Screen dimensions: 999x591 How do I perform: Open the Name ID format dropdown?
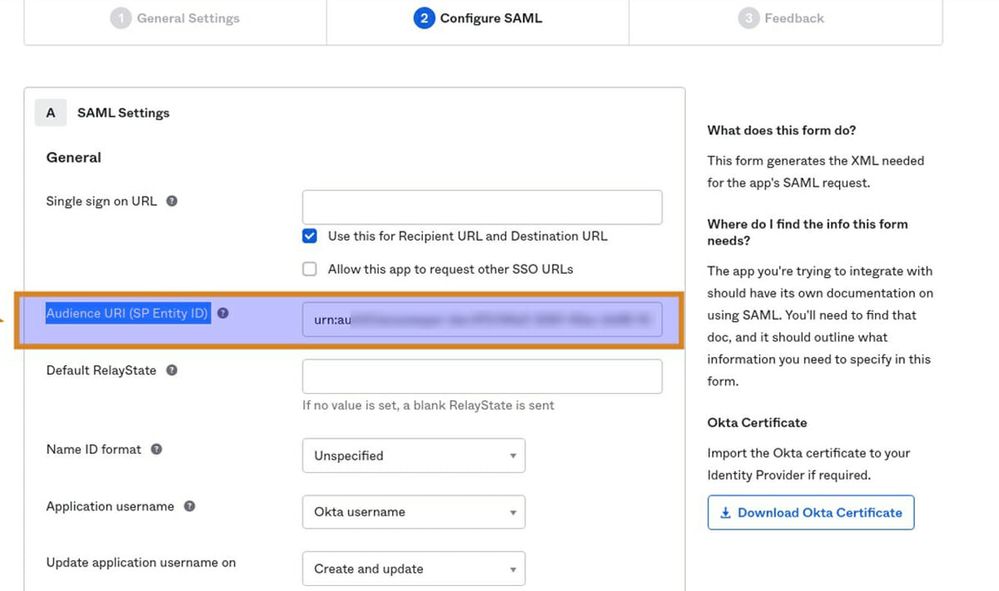tap(413, 456)
